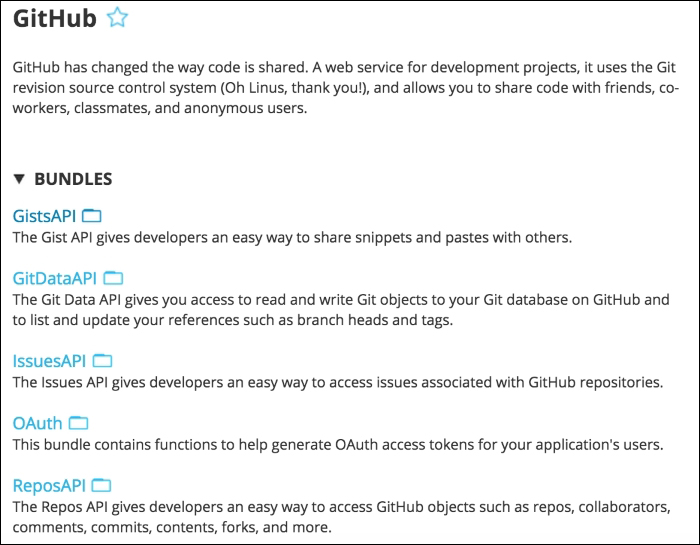Screen dimensions: 700x545
Task: Click the Issues API description text
Action: 338,383
